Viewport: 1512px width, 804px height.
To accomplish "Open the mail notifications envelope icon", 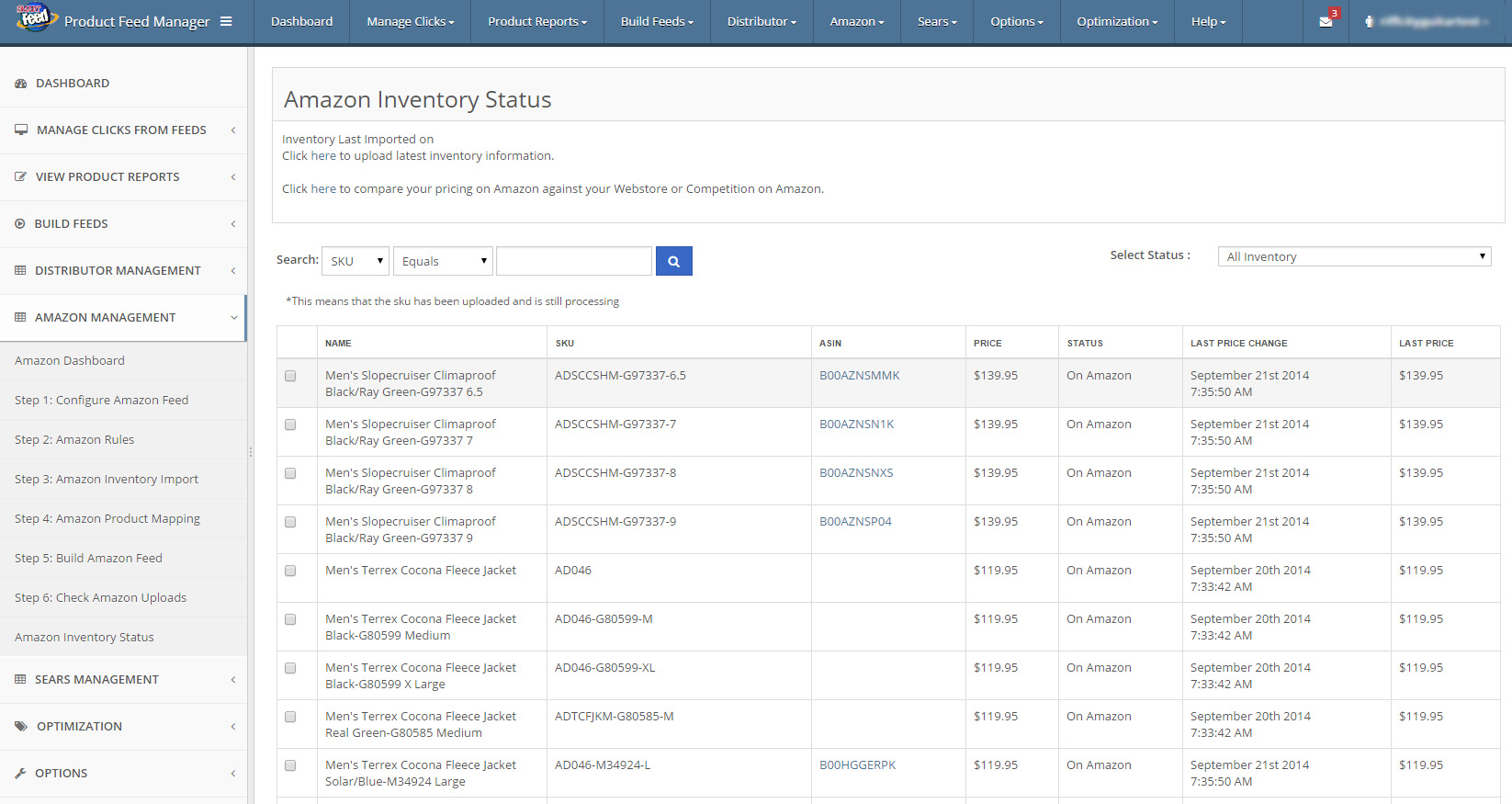I will coord(1326,21).
